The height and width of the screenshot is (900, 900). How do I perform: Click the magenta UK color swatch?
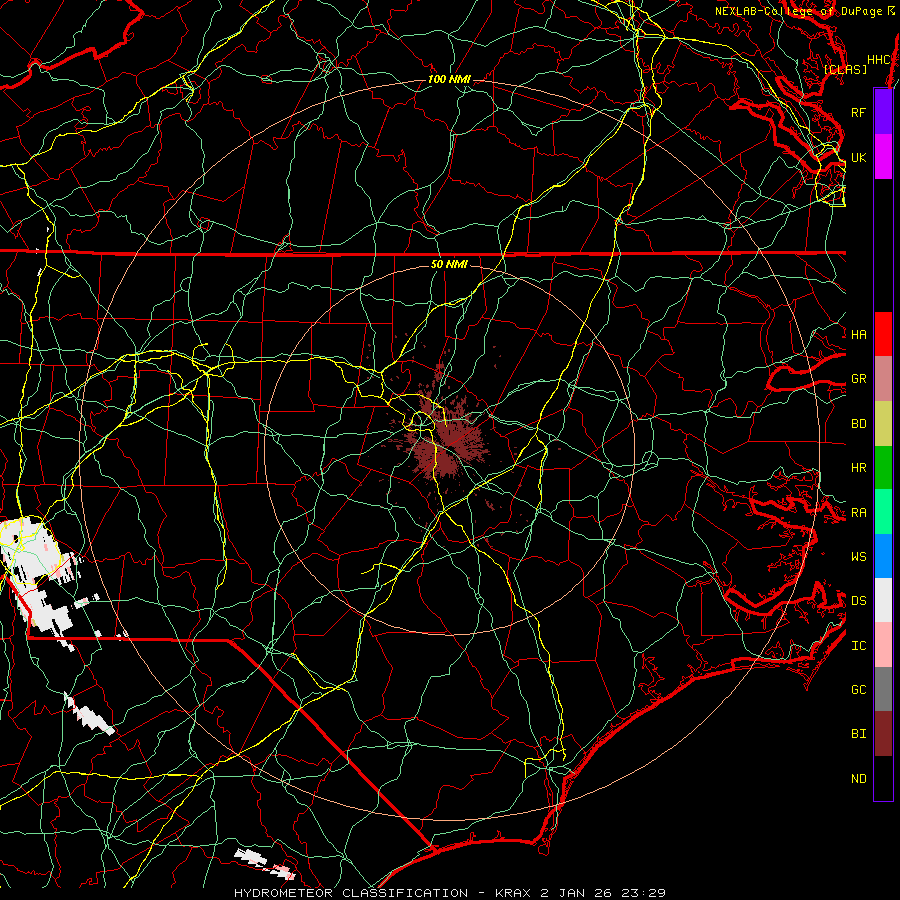click(x=883, y=157)
